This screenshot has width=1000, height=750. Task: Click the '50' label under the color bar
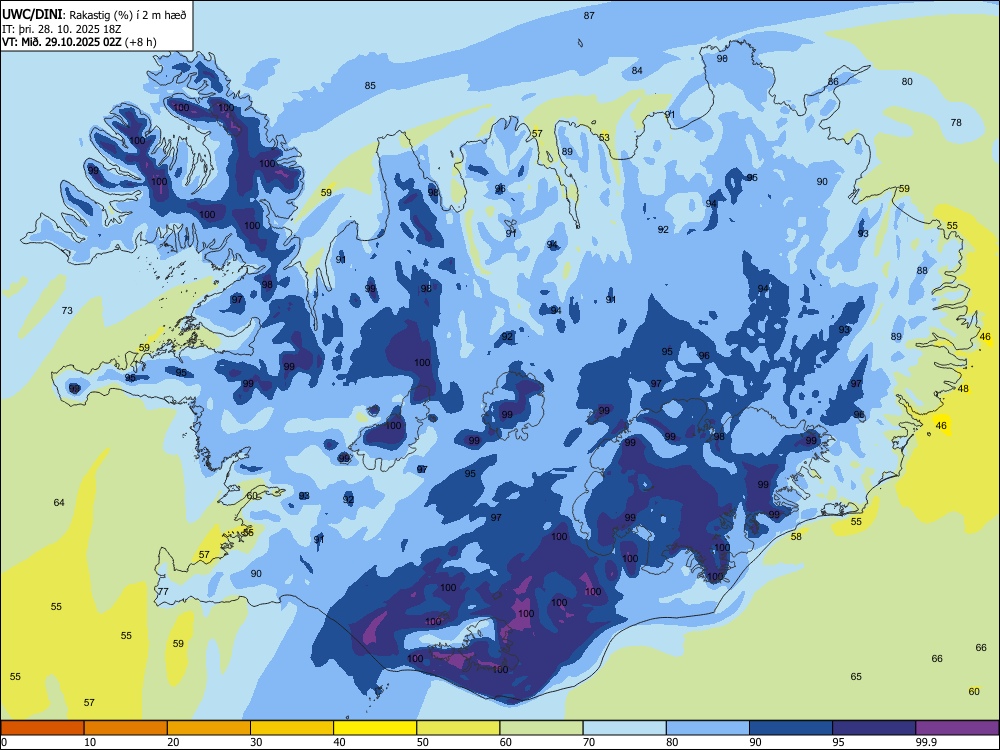(422, 742)
